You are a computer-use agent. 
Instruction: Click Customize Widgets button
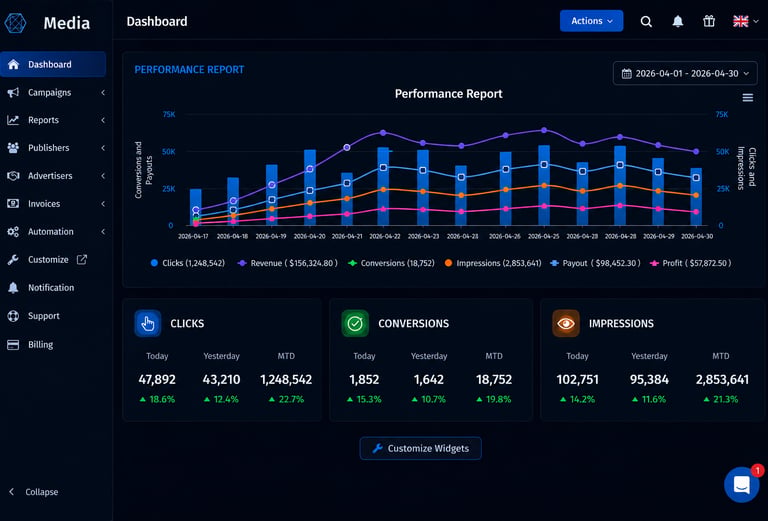pos(420,448)
